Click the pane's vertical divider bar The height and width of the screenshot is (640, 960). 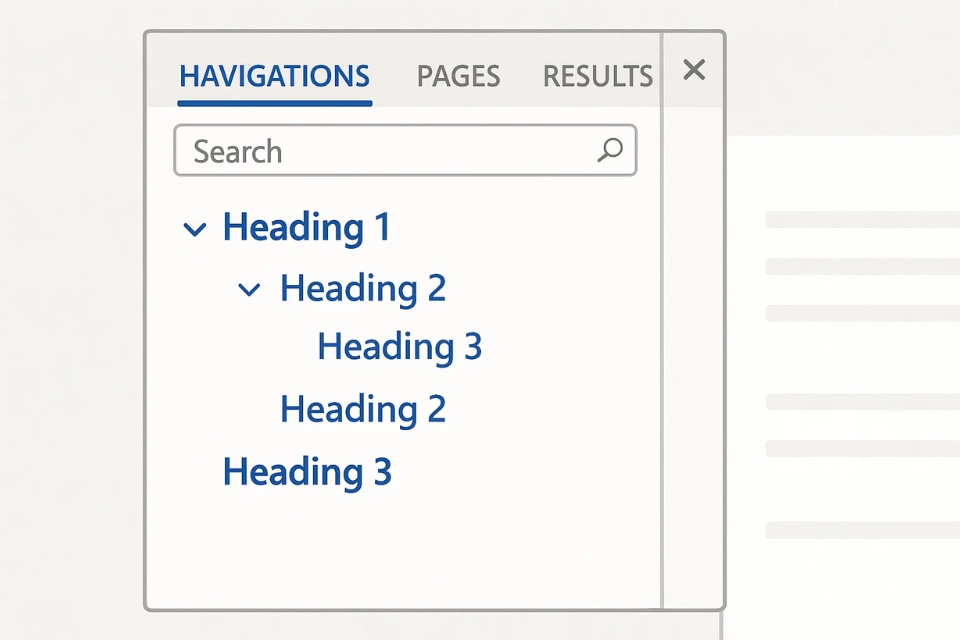662,320
